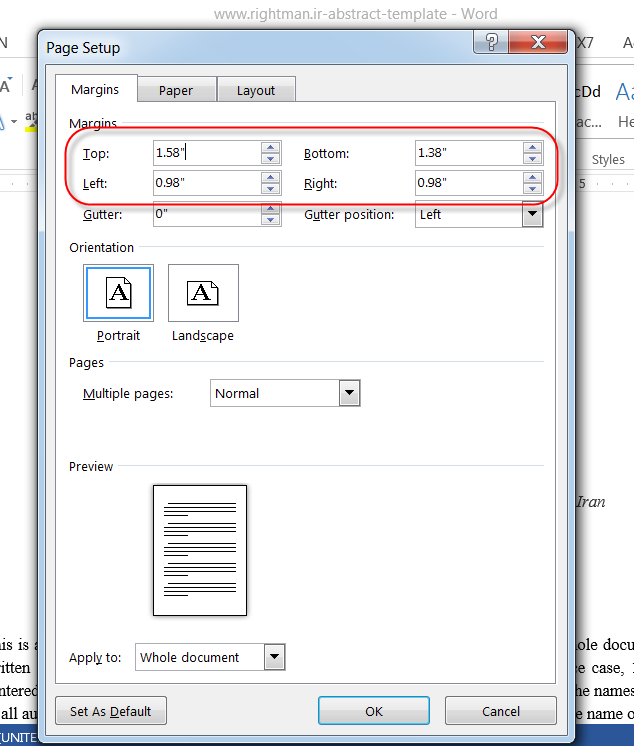This screenshot has height=746, width=634.
Task: Increase Bottom margin with up arrow
Action: click(532, 147)
